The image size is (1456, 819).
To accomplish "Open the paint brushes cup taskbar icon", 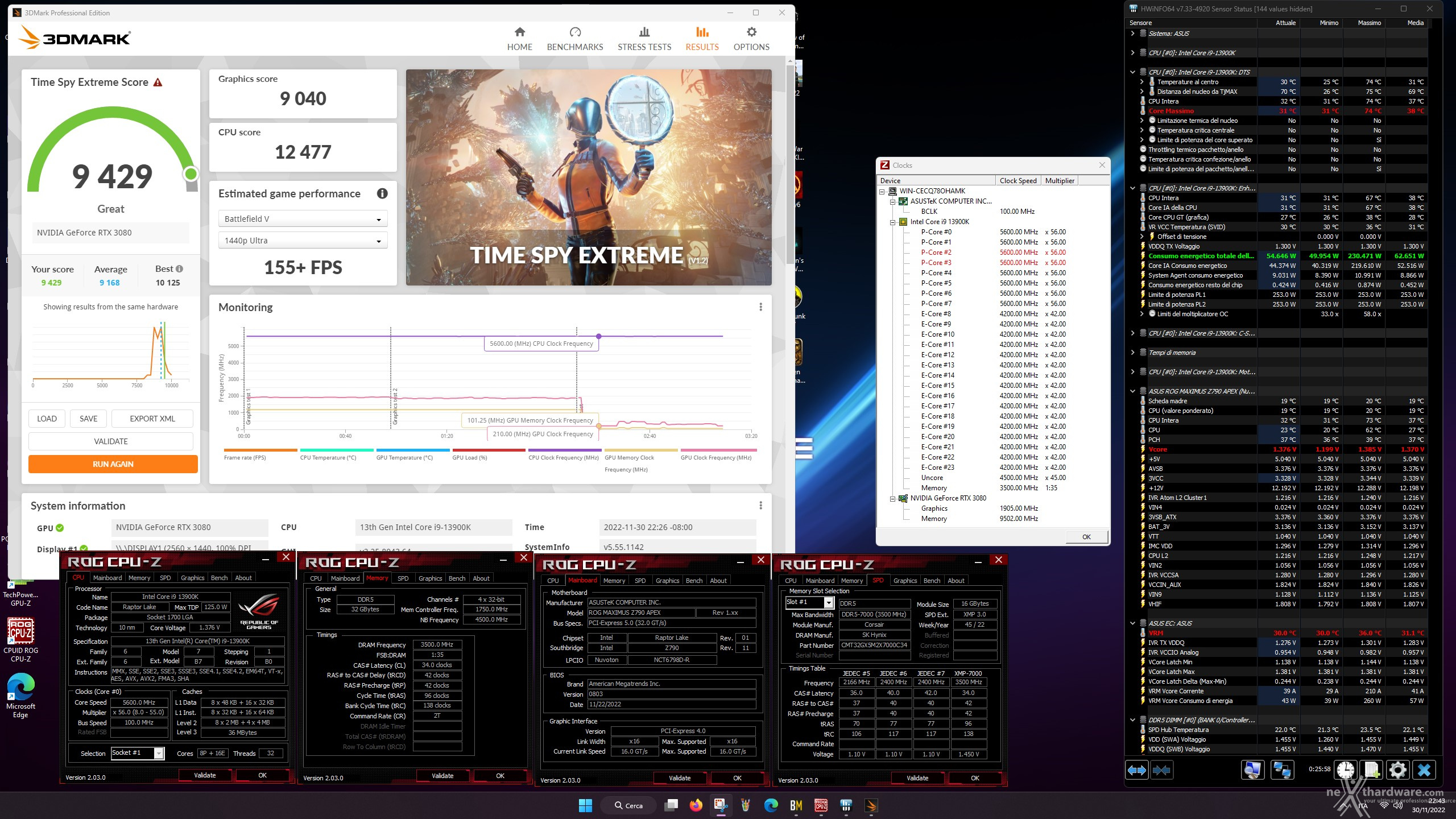I will coord(746,805).
